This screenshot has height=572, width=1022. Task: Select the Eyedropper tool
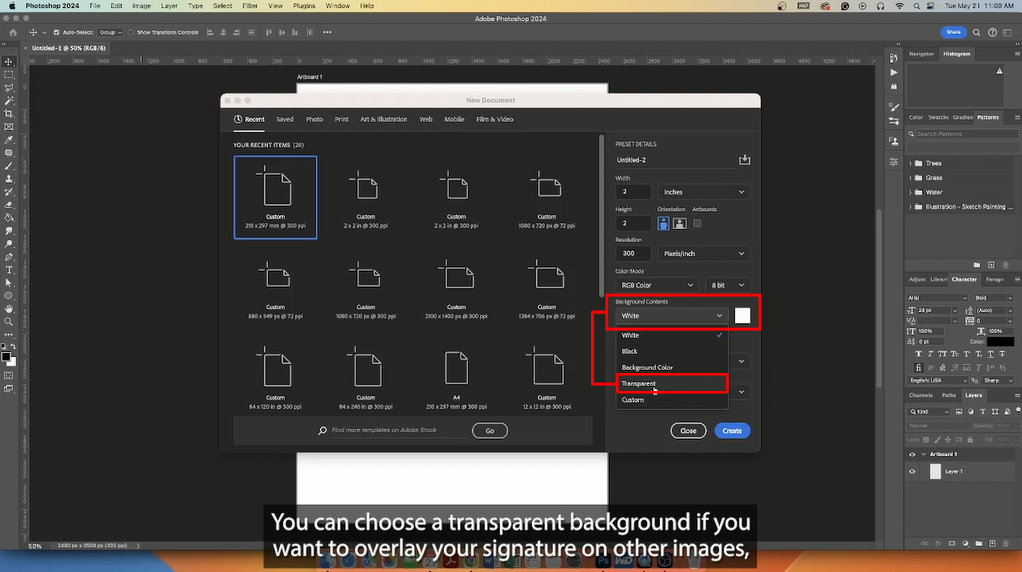(8, 139)
